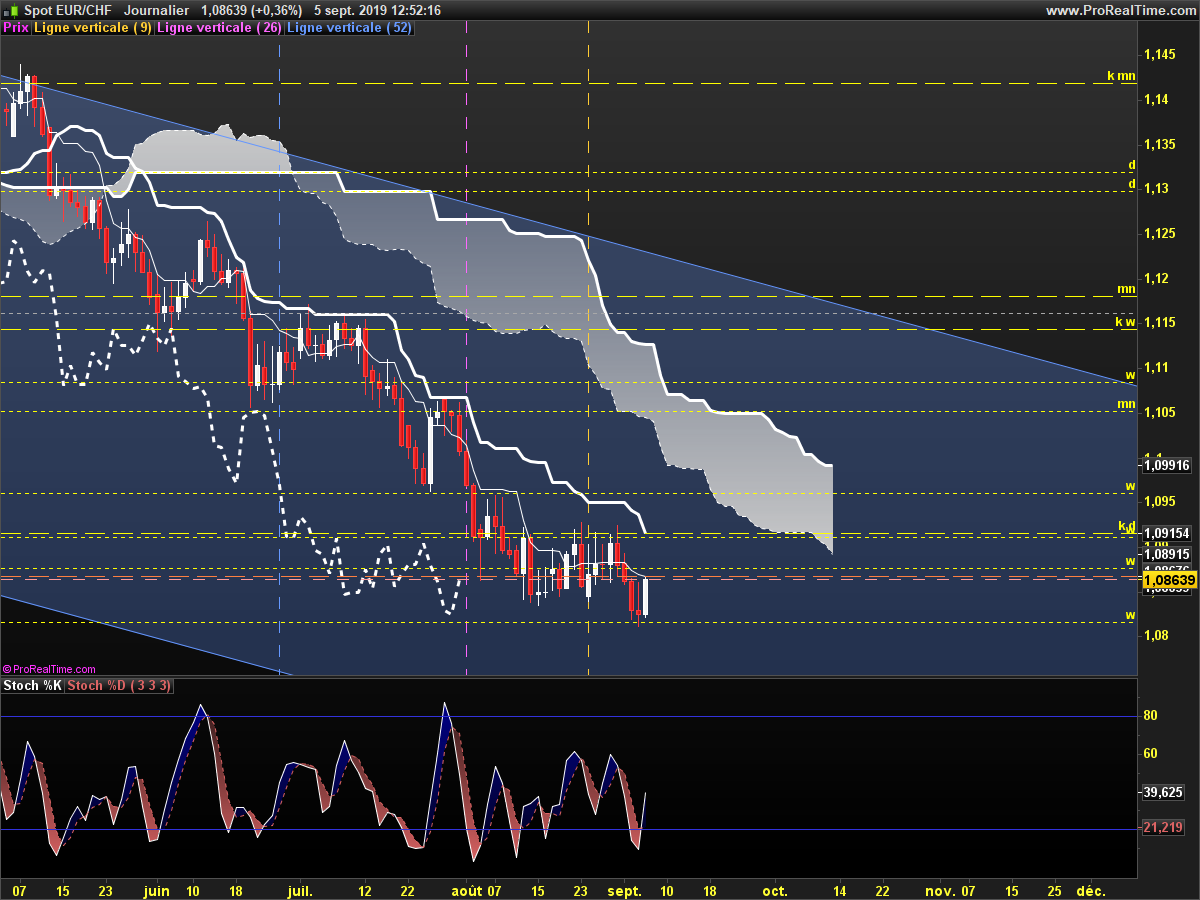Click the blue 80 overbought line in stochastic panel

(569, 716)
